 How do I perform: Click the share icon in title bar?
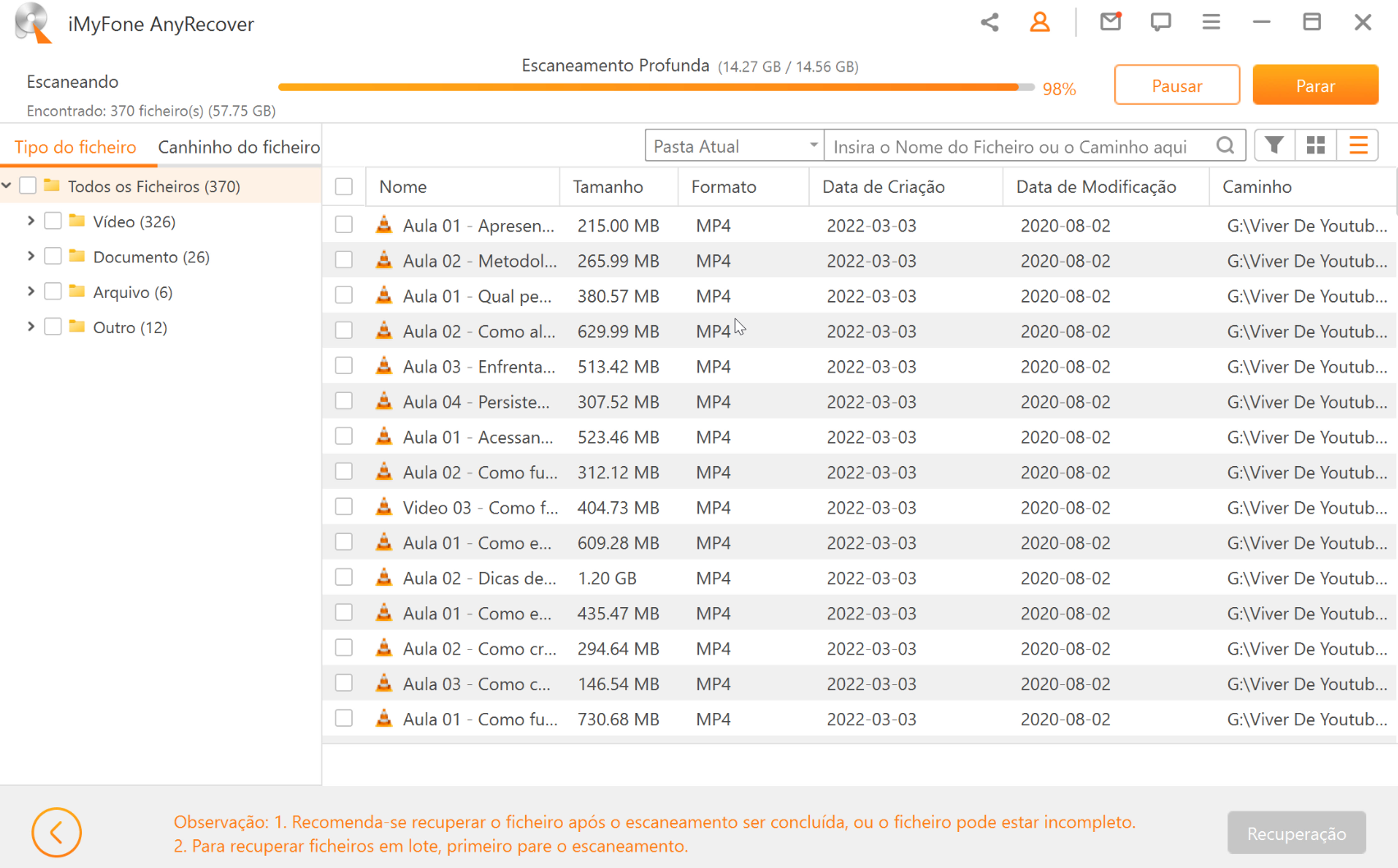[x=989, y=22]
